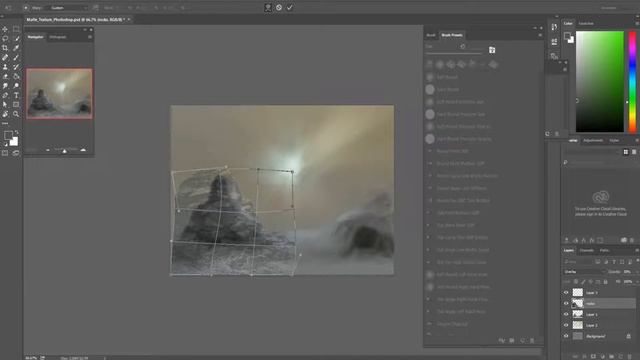Select the Paint Bucket tool
The width and height of the screenshot is (640, 360).
point(16,76)
